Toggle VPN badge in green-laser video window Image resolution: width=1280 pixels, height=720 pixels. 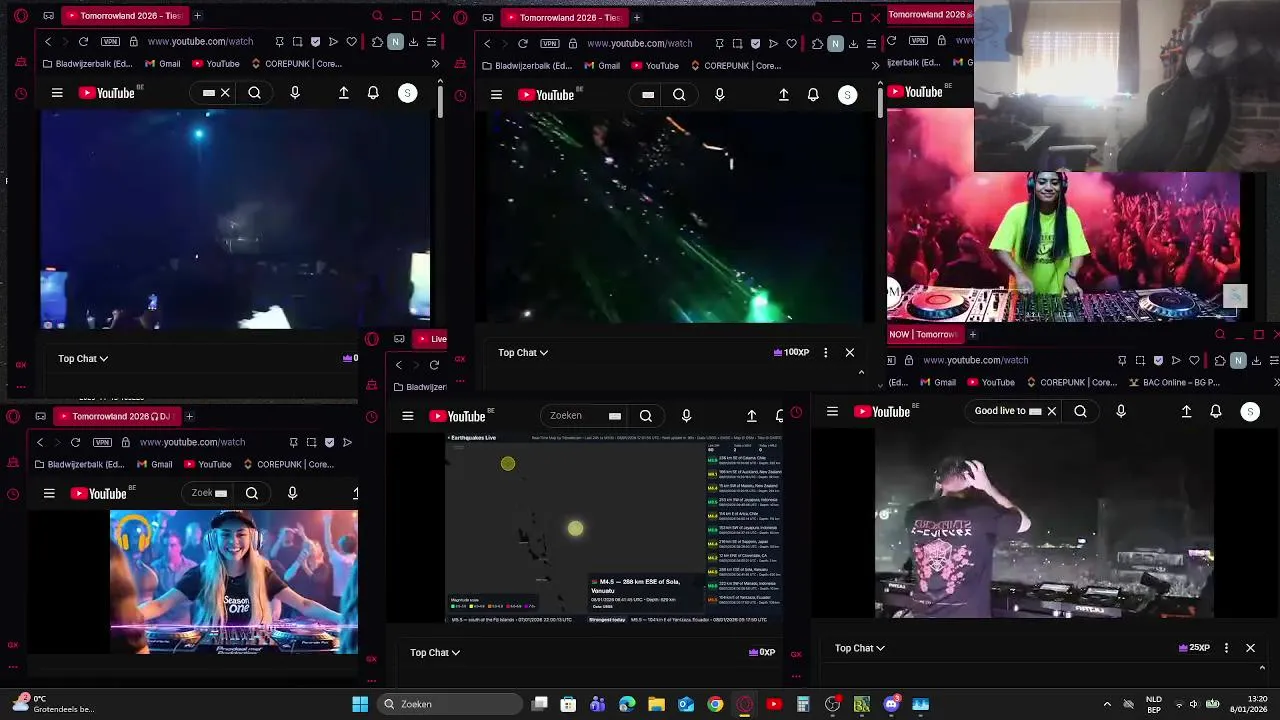tap(549, 43)
